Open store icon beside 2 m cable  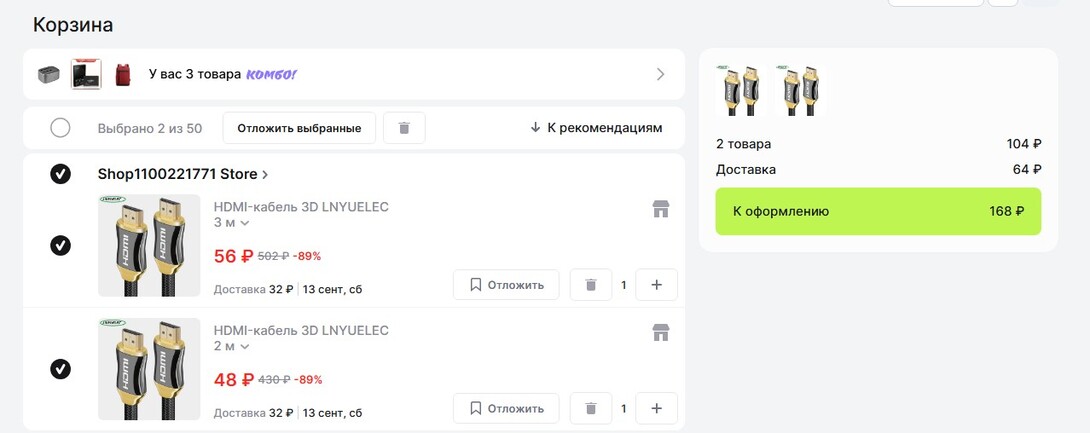[660, 332]
